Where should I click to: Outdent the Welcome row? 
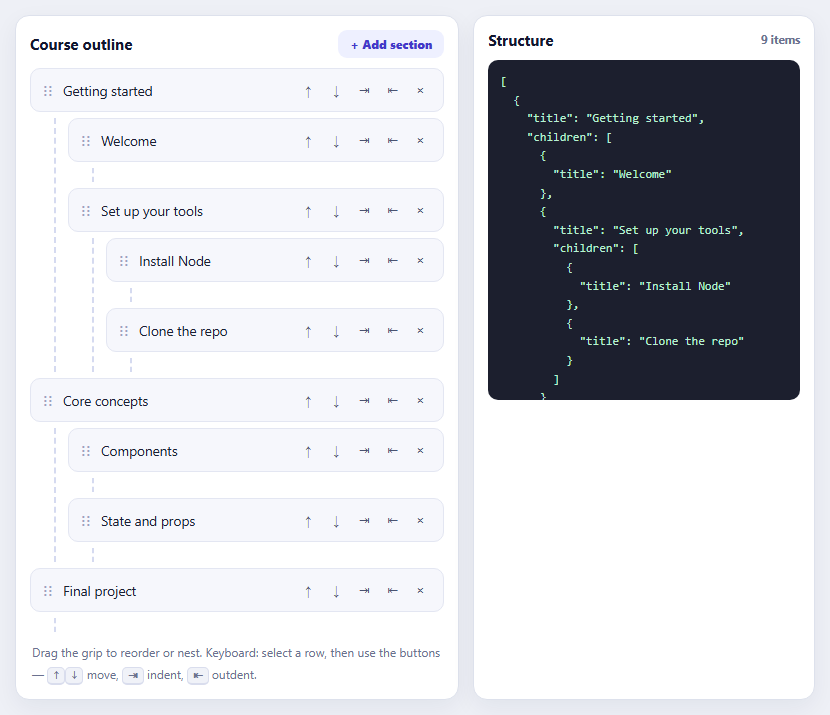tap(392, 141)
